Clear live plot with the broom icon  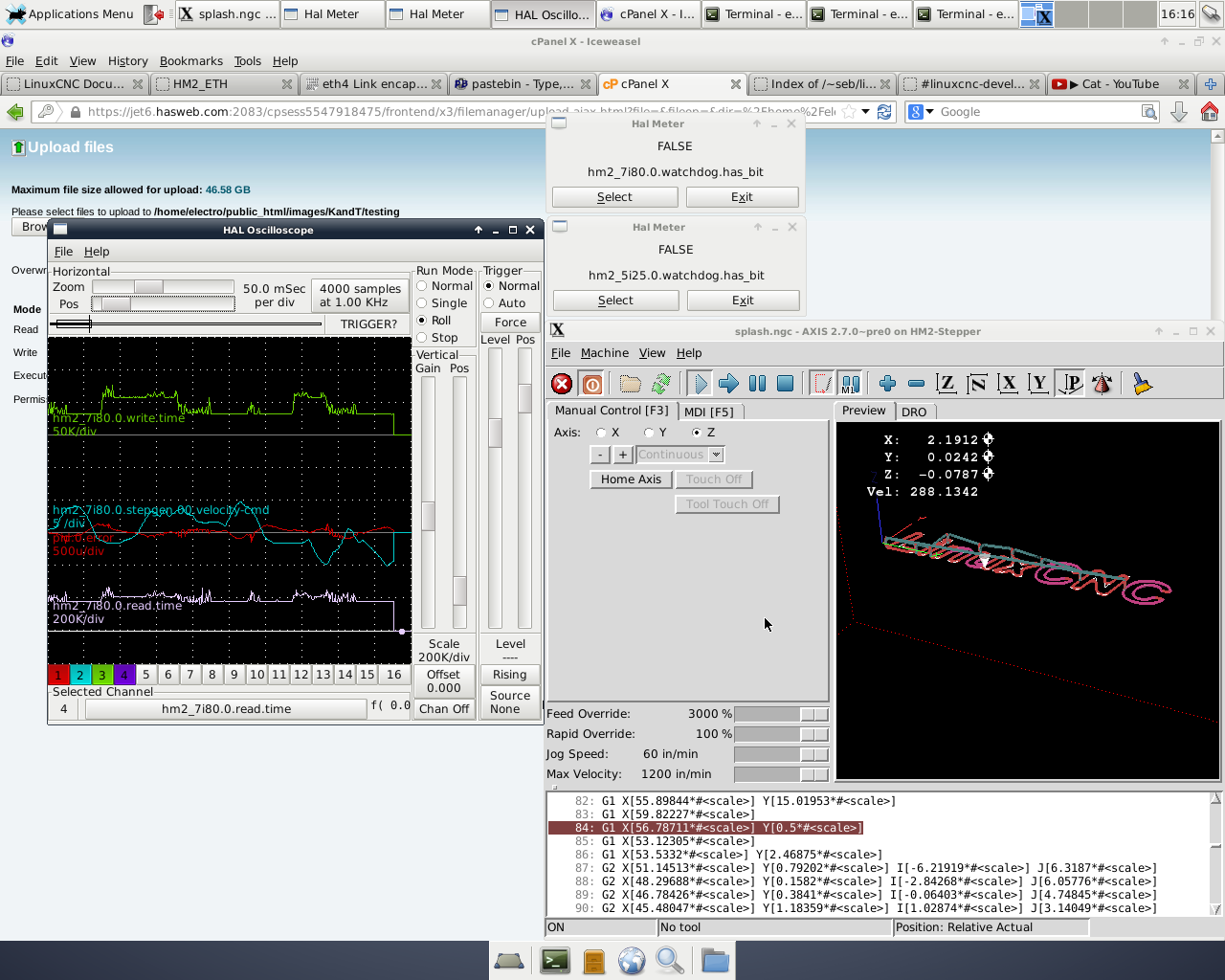pos(1141,384)
